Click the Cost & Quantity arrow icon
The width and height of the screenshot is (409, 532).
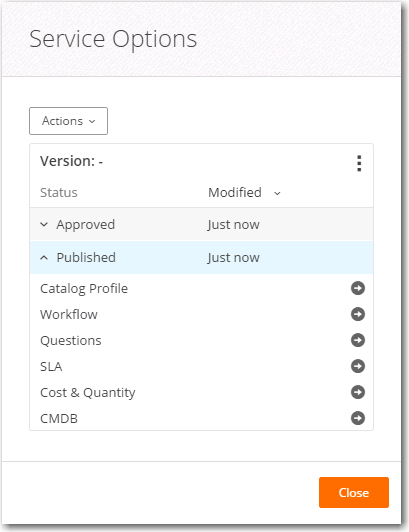click(x=358, y=392)
